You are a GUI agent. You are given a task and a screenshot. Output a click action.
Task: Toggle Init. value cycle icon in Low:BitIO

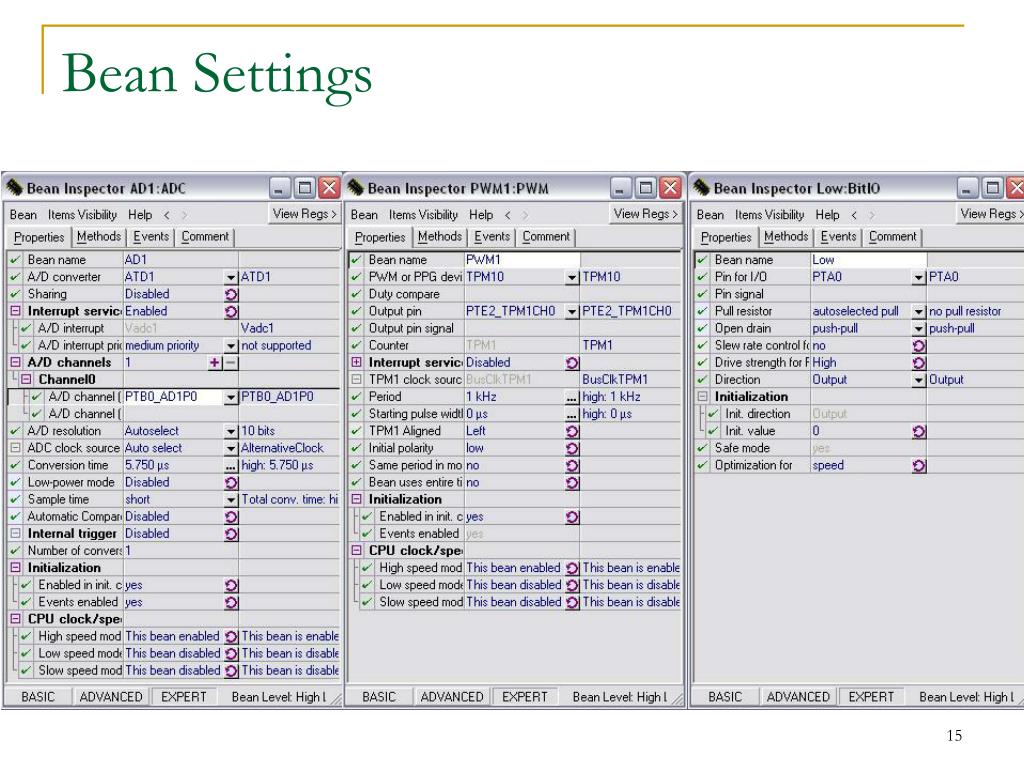[x=919, y=431]
